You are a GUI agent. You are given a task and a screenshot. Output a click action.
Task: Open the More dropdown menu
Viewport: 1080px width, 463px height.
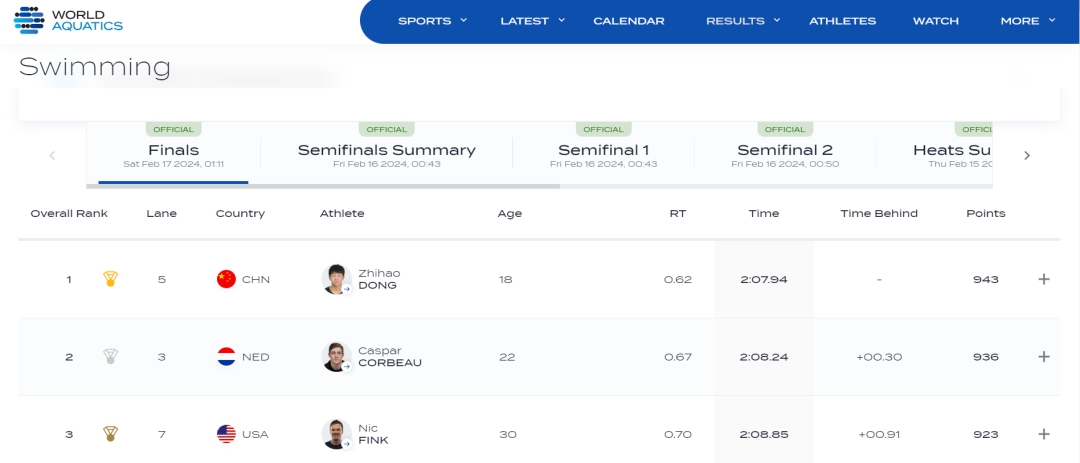(x=1027, y=21)
